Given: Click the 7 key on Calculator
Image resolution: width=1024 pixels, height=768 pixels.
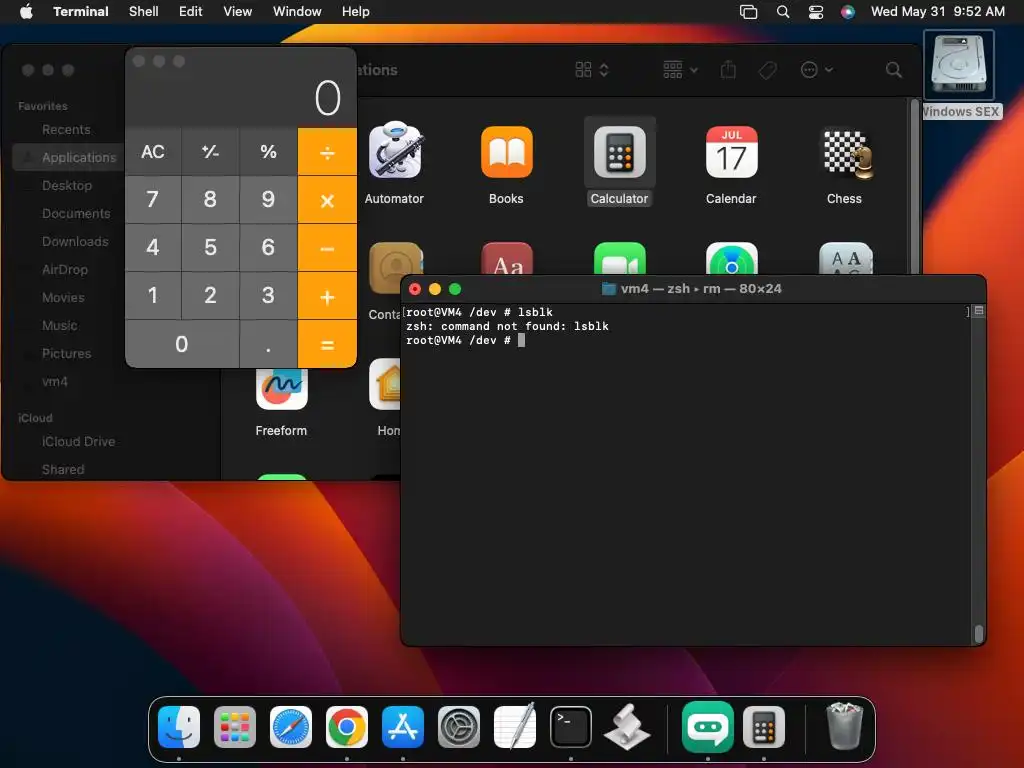Looking at the screenshot, I should click(x=153, y=200).
